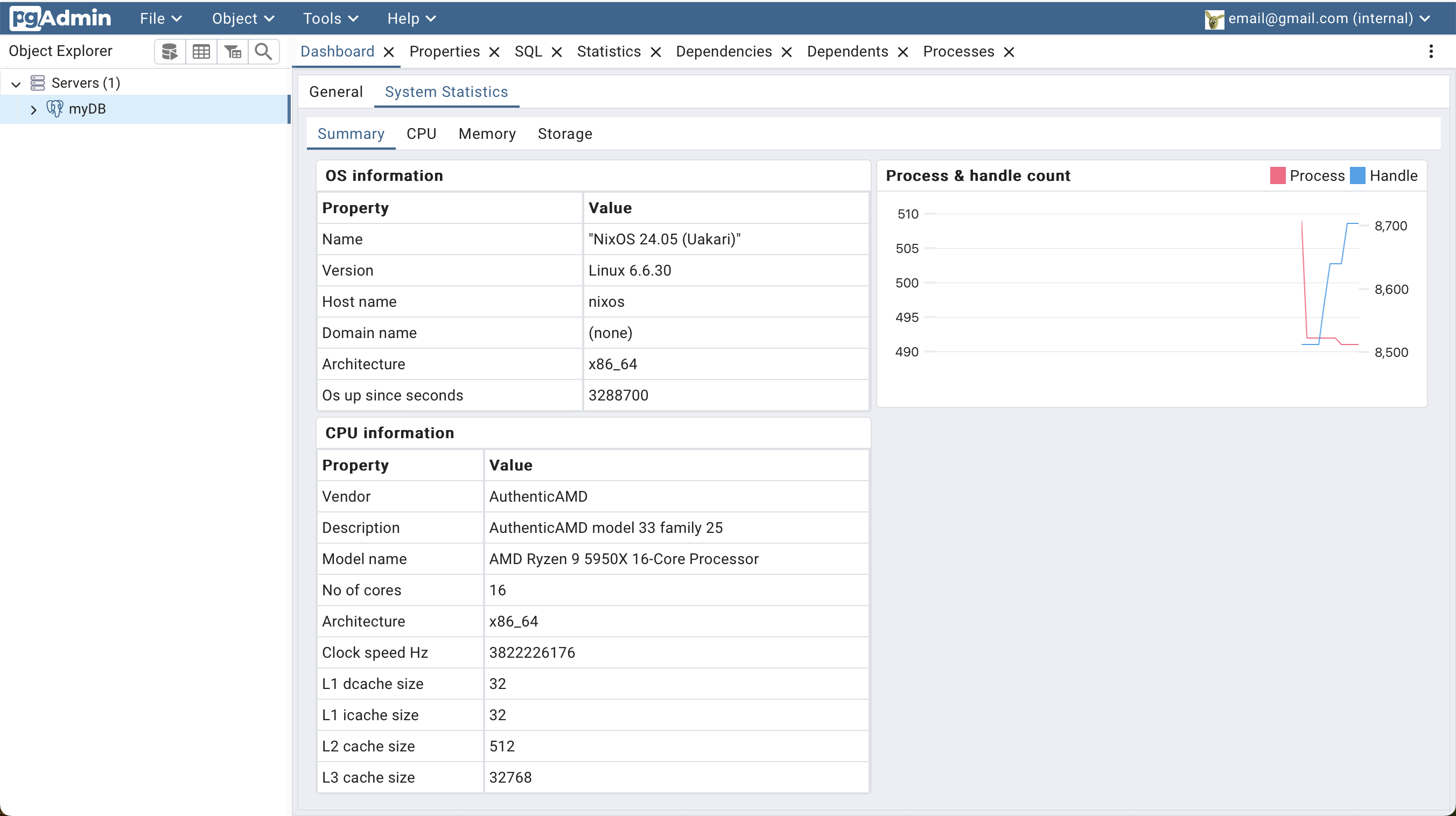
Task: Click the Servers group icon
Action: click(x=38, y=83)
